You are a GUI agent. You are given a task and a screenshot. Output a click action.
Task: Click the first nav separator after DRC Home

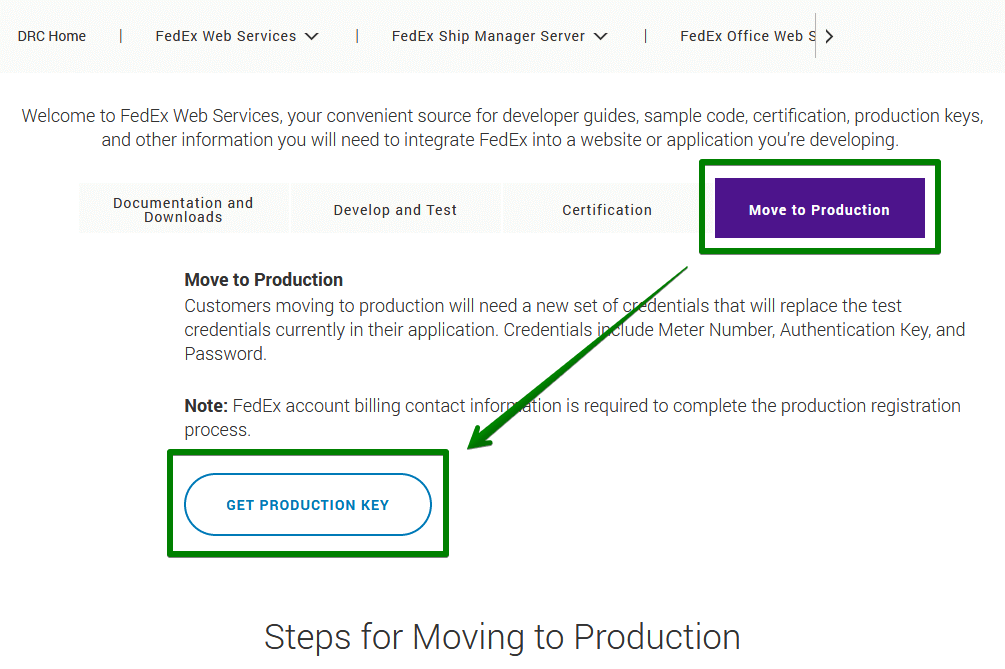(x=121, y=36)
